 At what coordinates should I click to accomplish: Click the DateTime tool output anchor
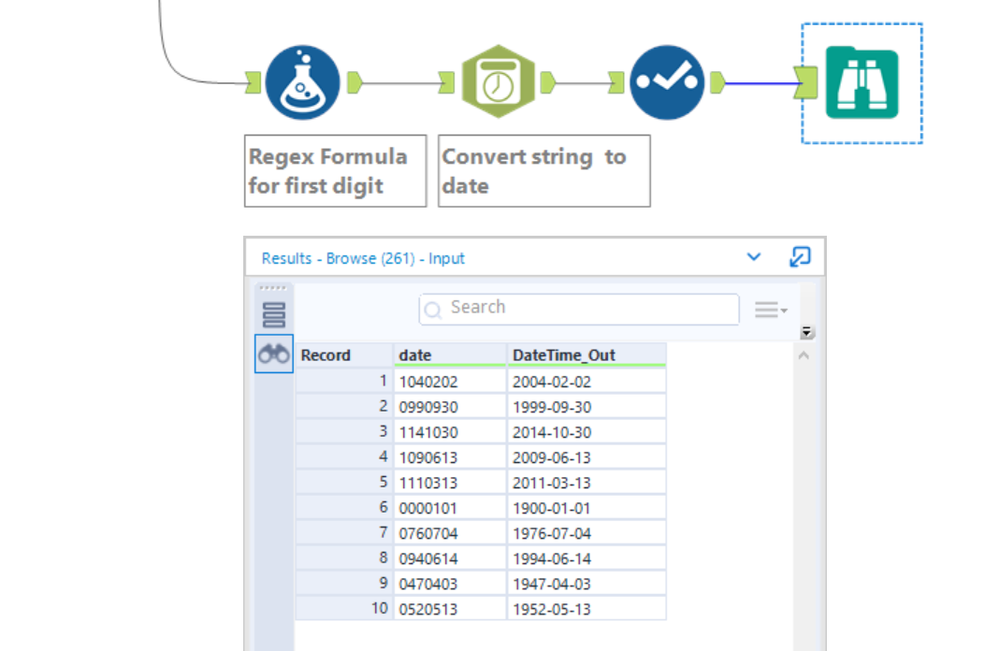click(x=548, y=82)
